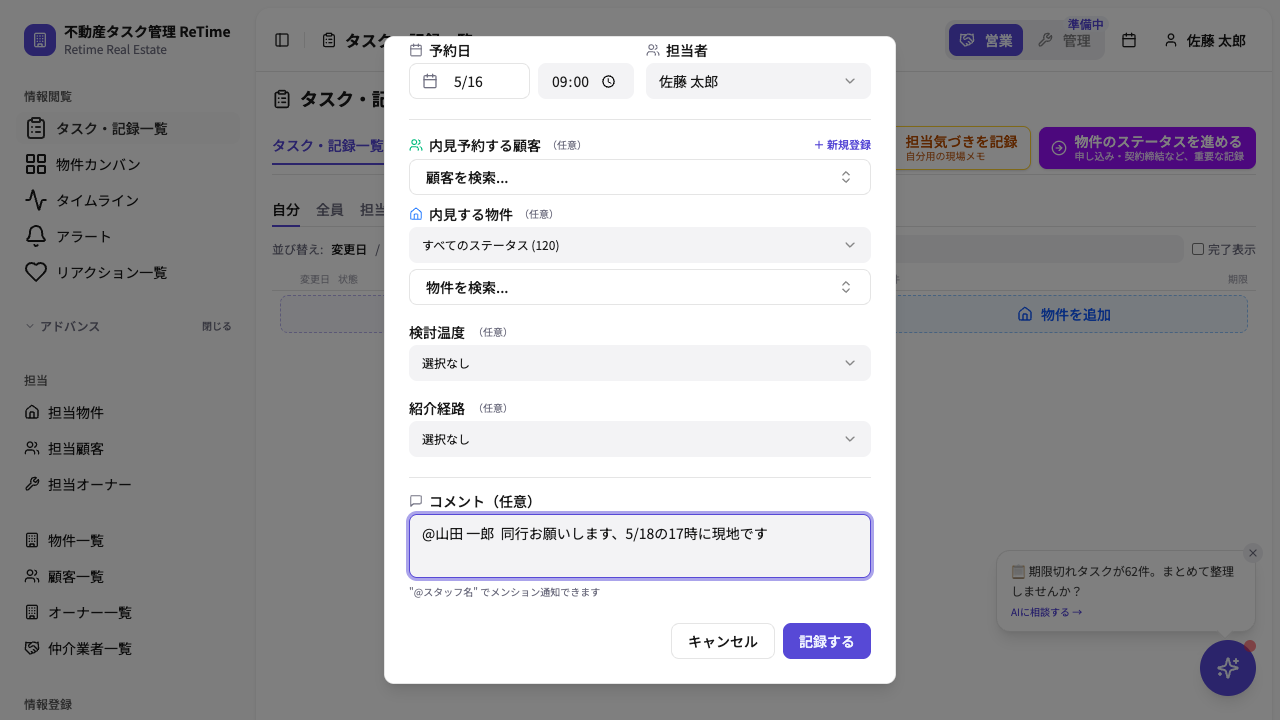1280x720 pixels.
Task: Expand the 担当者 佐藤 太郎 dropdown
Action: pyautogui.click(x=758, y=81)
